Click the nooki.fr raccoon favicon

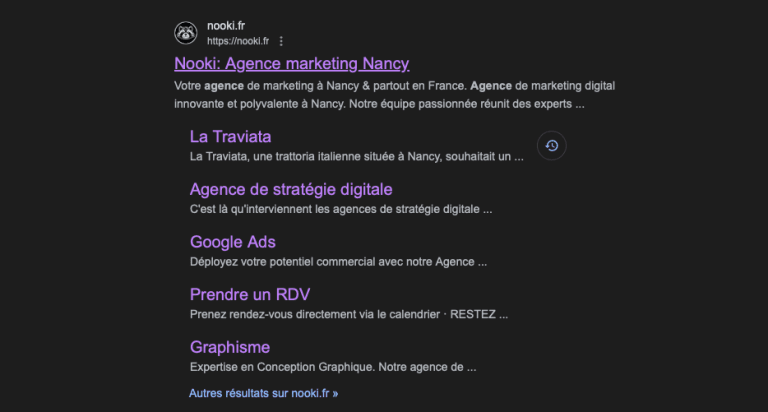186,33
